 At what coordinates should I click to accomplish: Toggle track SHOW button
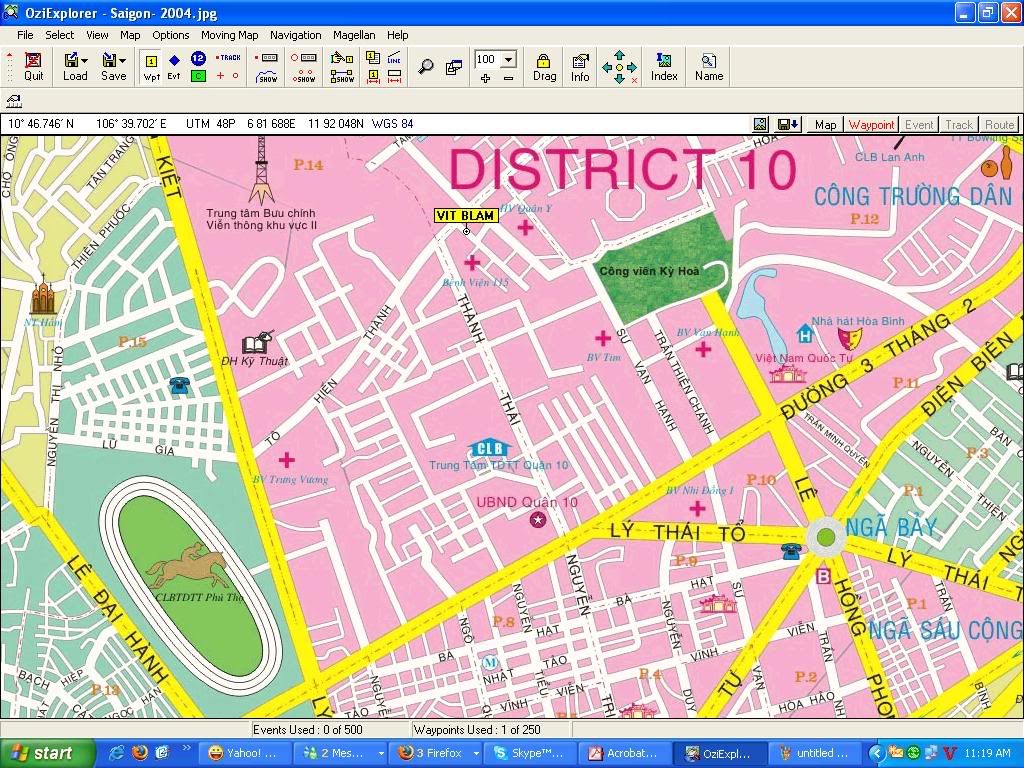point(267,76)
